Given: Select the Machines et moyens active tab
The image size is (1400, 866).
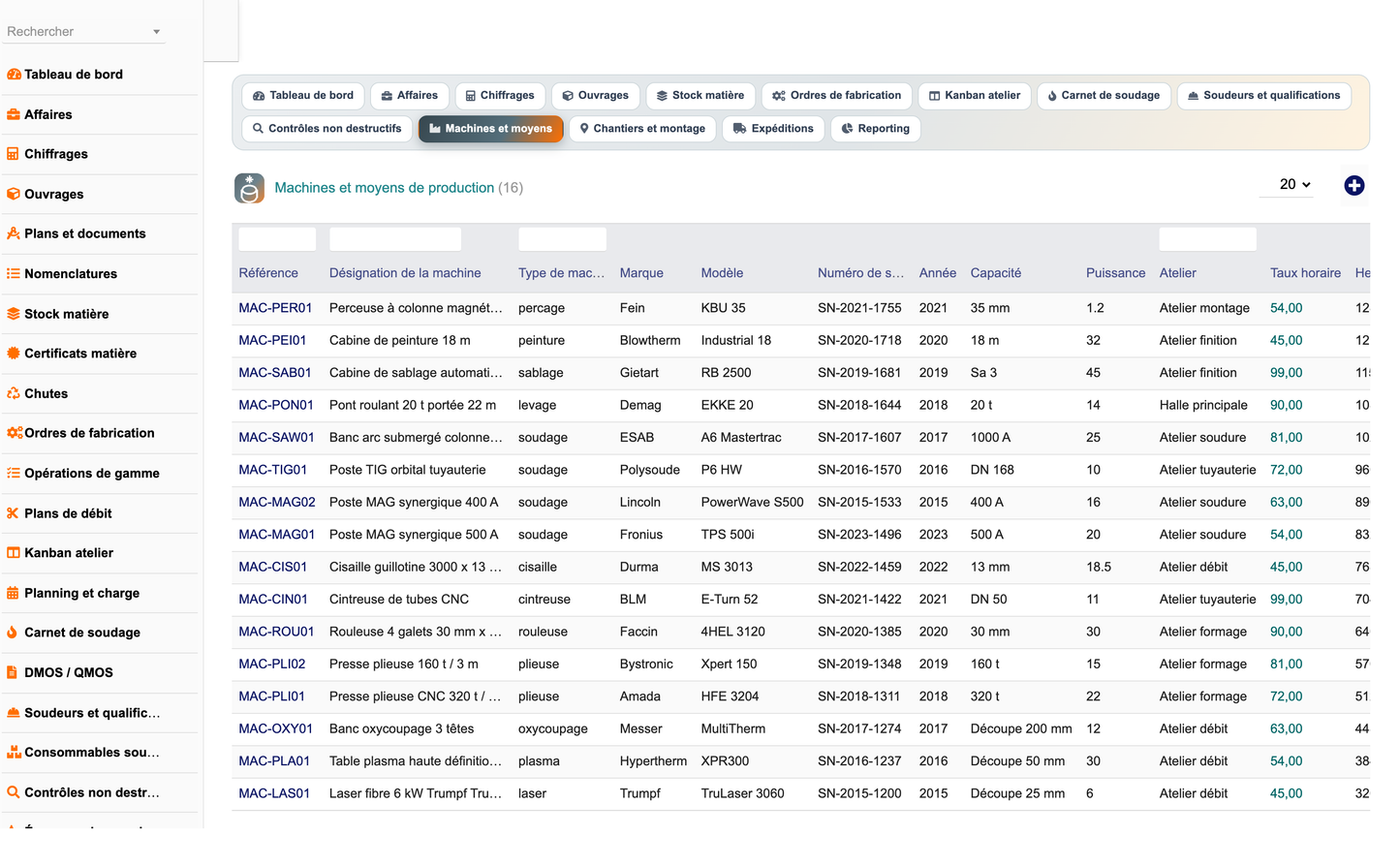Looking at the screenshot, I should [x=490, y=129].
